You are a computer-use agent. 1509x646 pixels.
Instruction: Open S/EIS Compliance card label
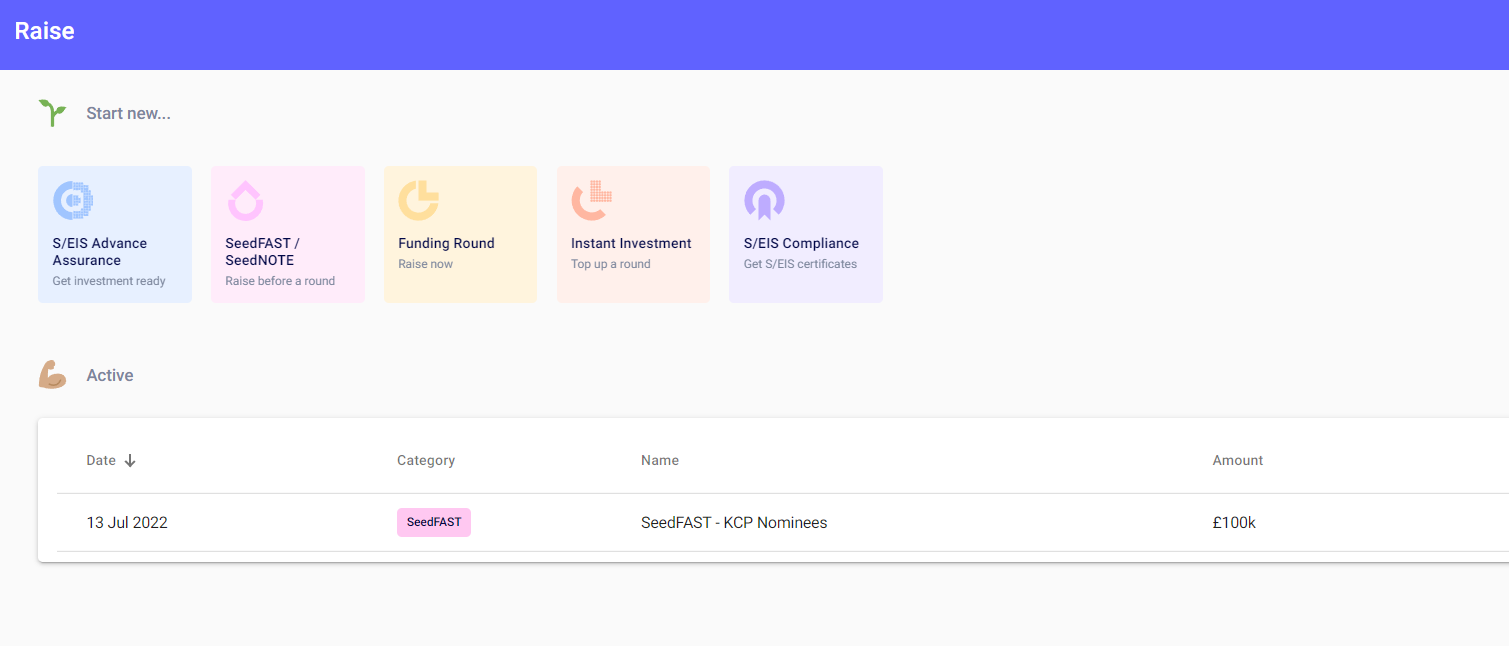pyautogui.click(x=801, y=243)
